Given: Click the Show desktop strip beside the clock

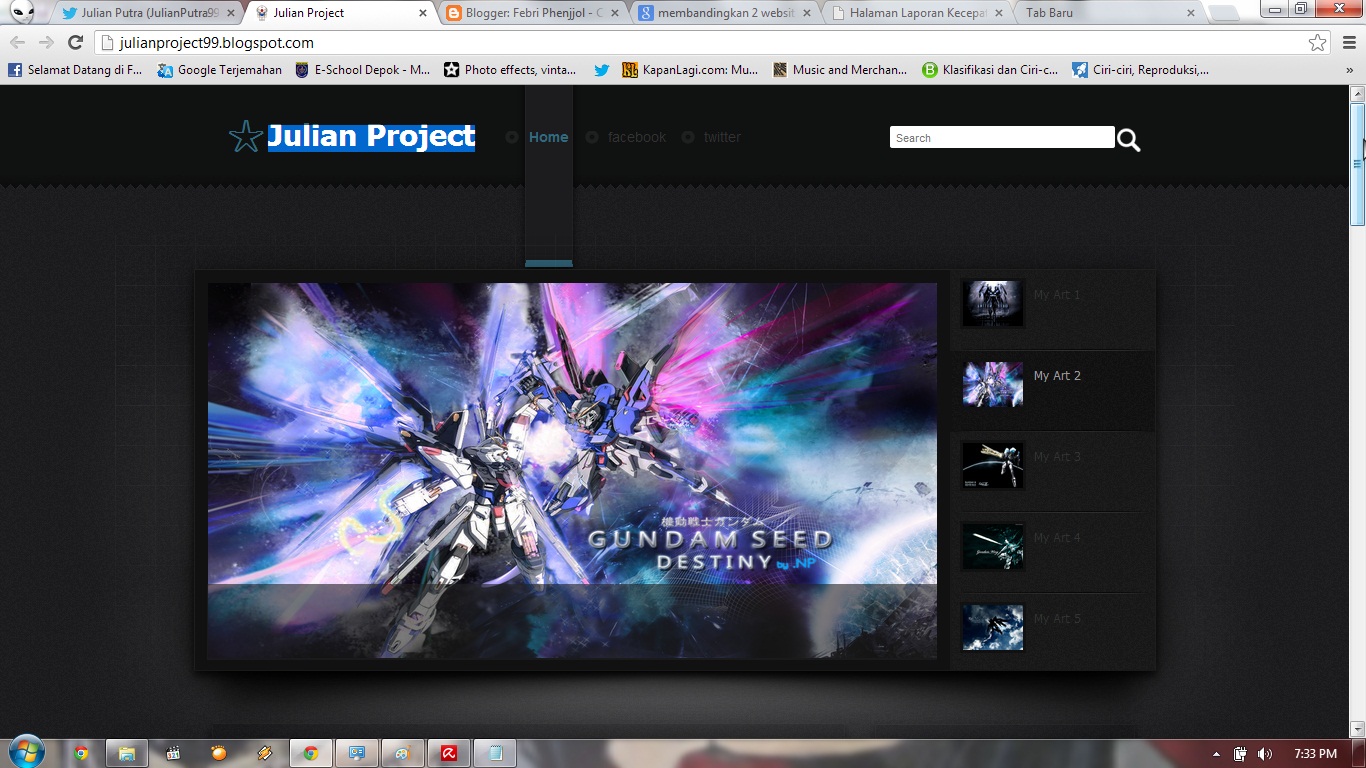Looking at the screenshot, I should coord(1359,753).
